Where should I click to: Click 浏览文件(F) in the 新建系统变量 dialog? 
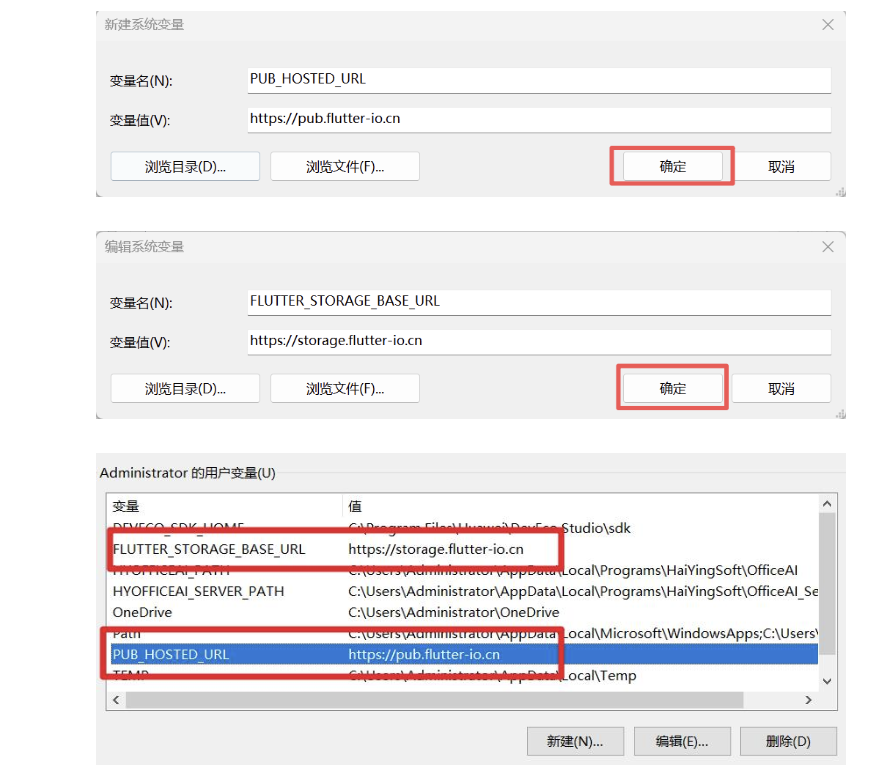(345, 166)
